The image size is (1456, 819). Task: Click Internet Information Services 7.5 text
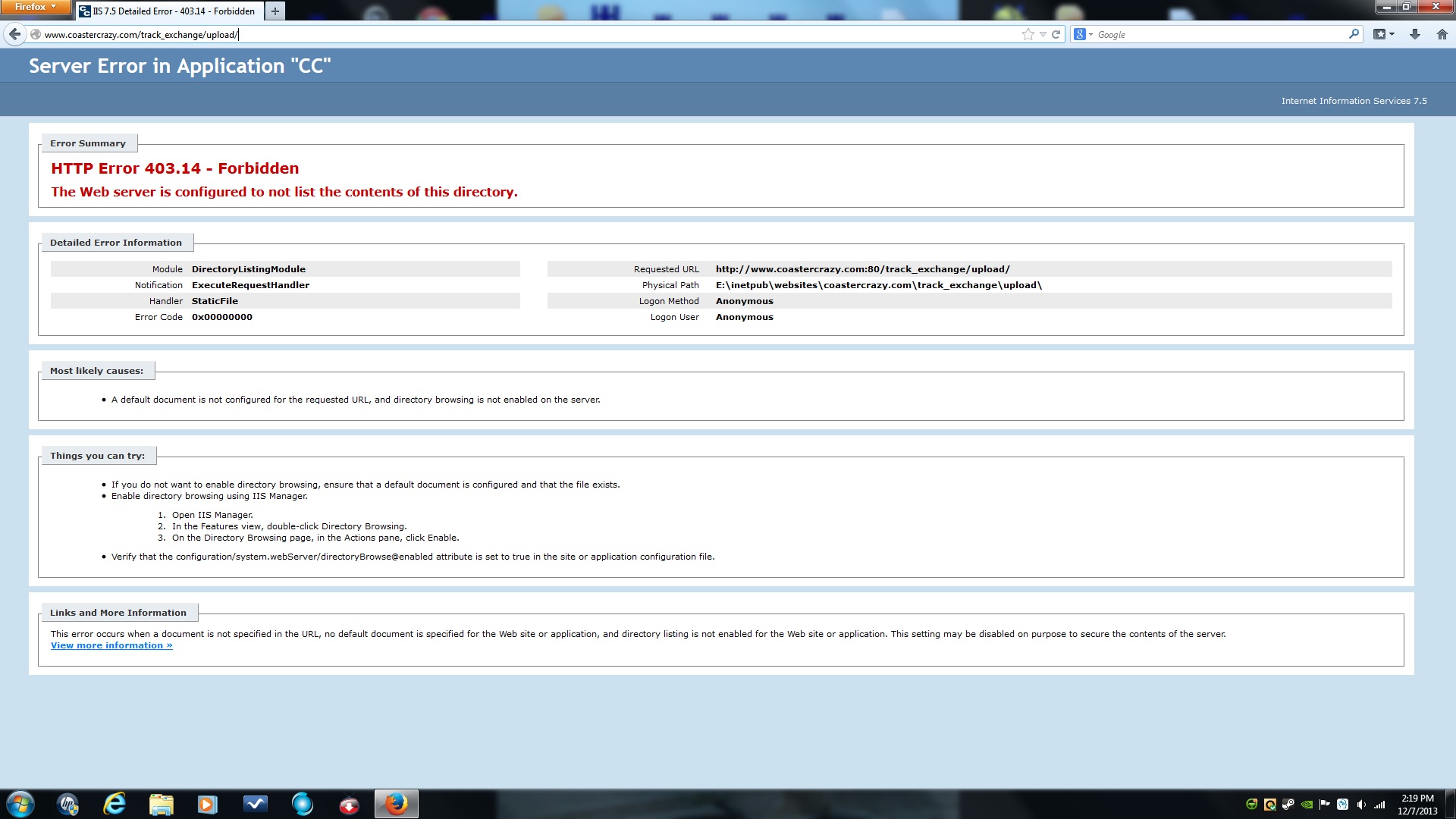click(1354, 101)
